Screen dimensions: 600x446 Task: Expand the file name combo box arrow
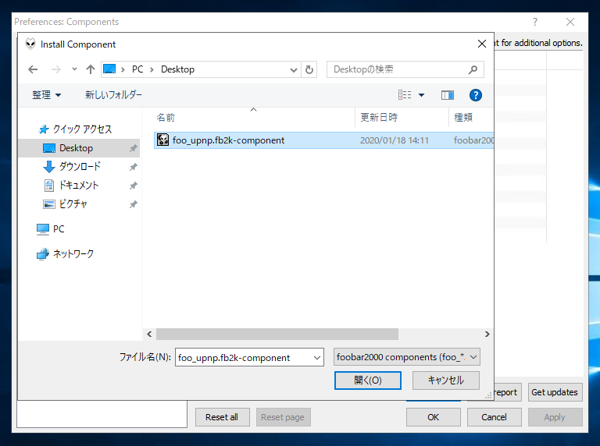click(x=317, y=358)
